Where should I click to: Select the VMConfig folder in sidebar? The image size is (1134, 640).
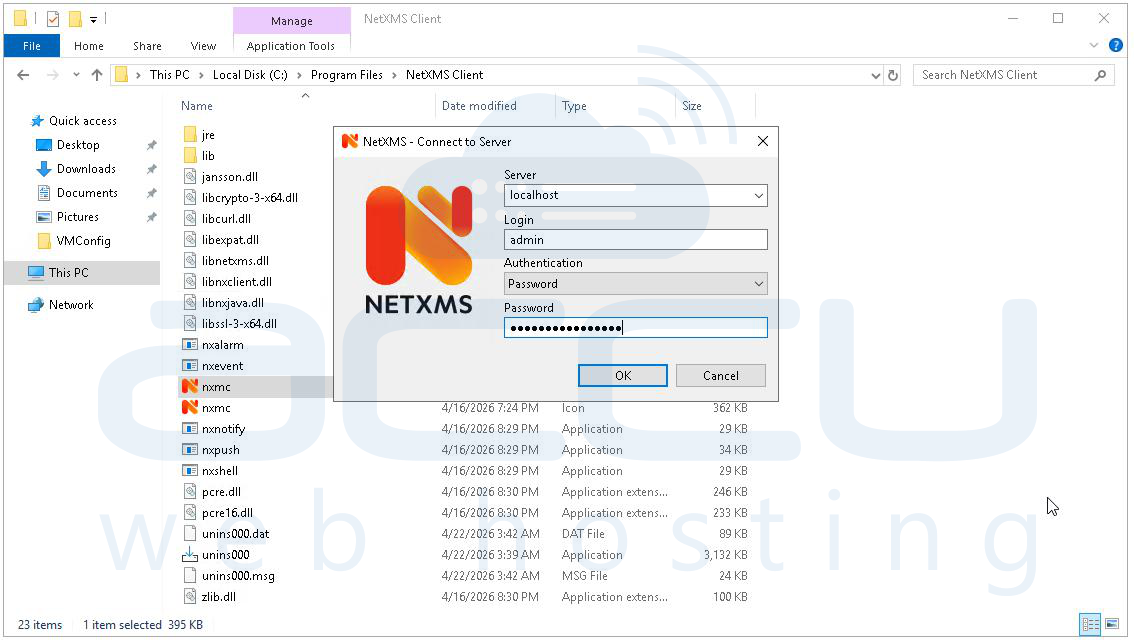point(83,241)
